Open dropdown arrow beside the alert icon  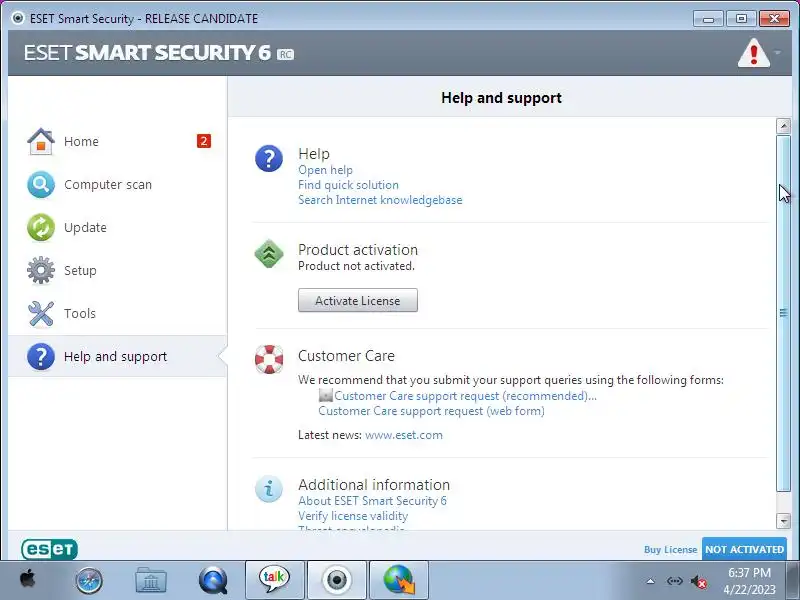tap(777, 53)
